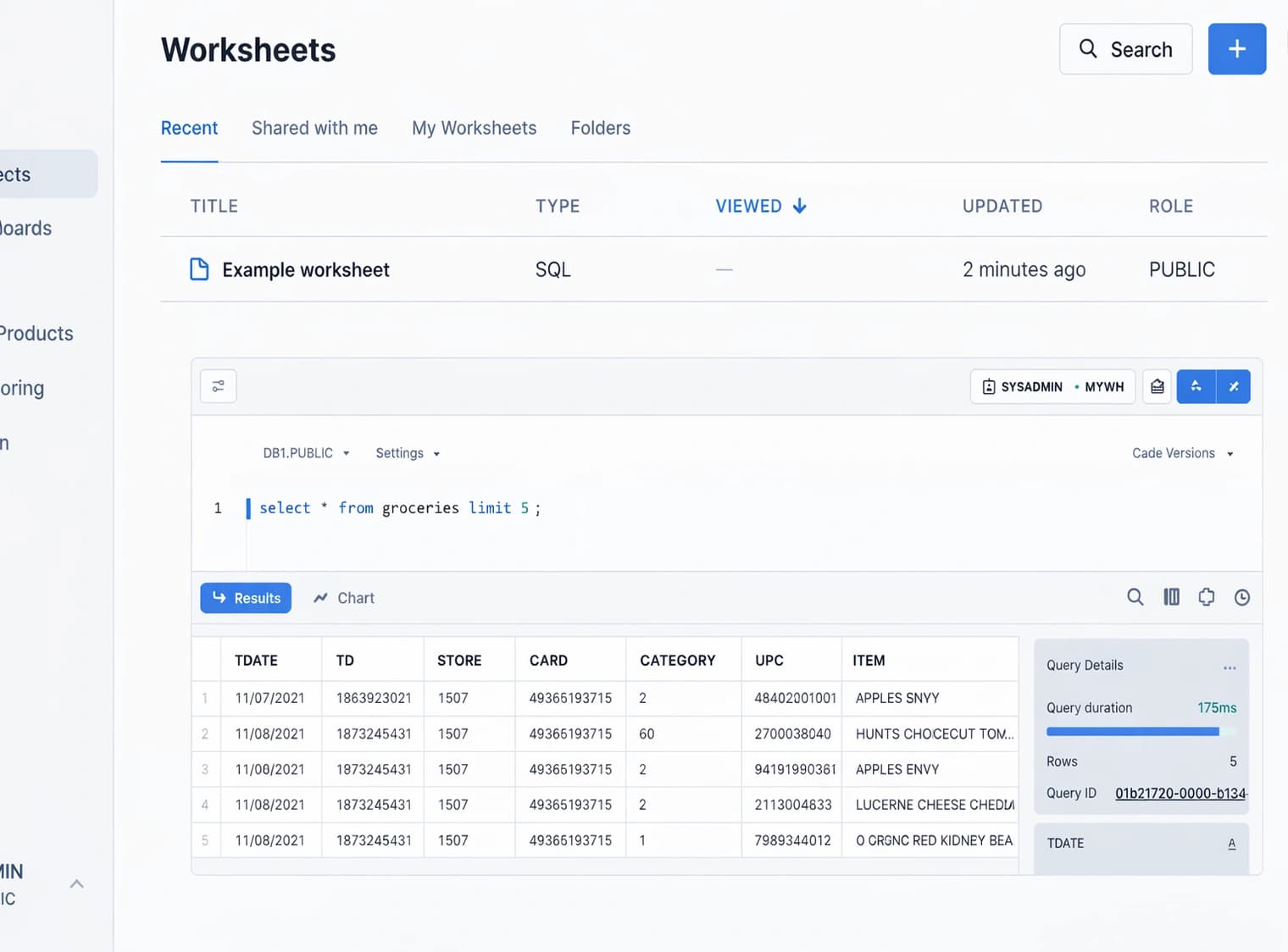The height and width of the screenshot is (952, 1288).
Task: Select the Results view button
Action: pyautogui.click(x=246, y=598)
